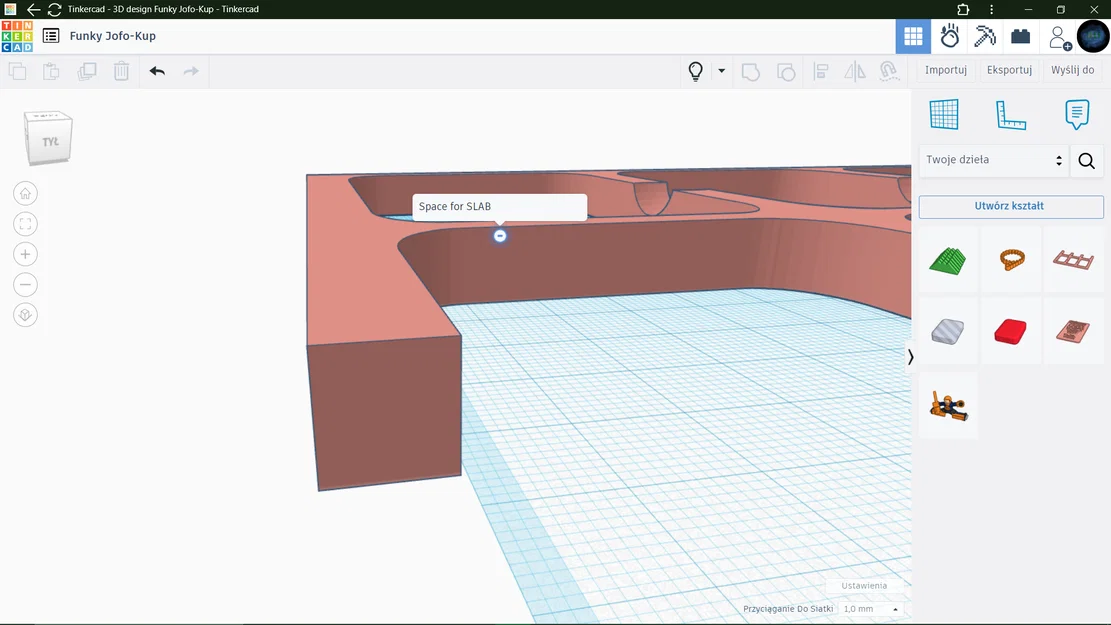Click the note pin marker circle

coord(500,236)
